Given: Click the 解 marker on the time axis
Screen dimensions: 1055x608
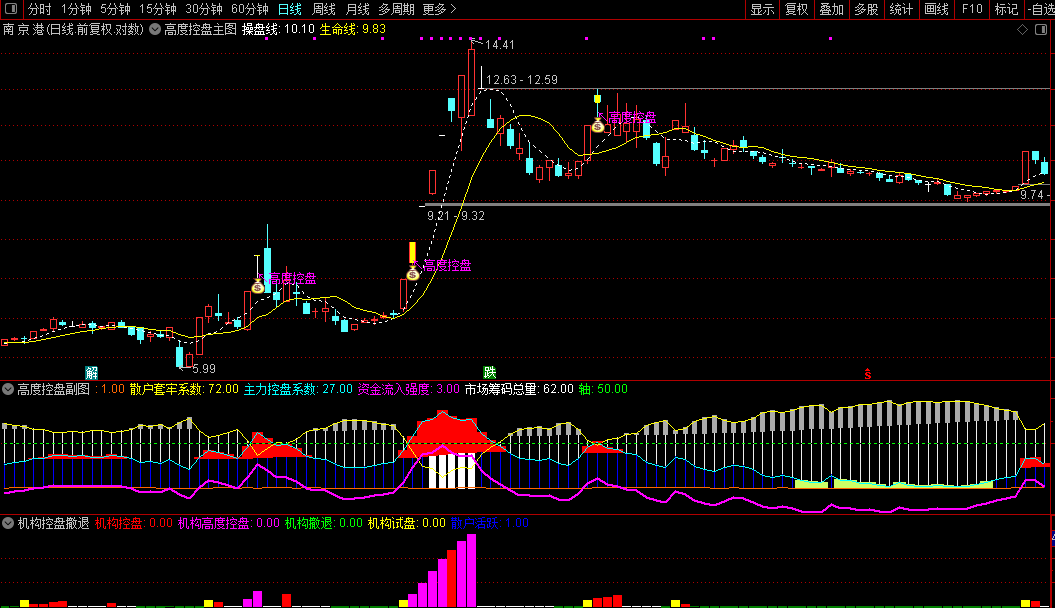Looking at the screenshot, I should pyautogui.click(x=92, y=373).
